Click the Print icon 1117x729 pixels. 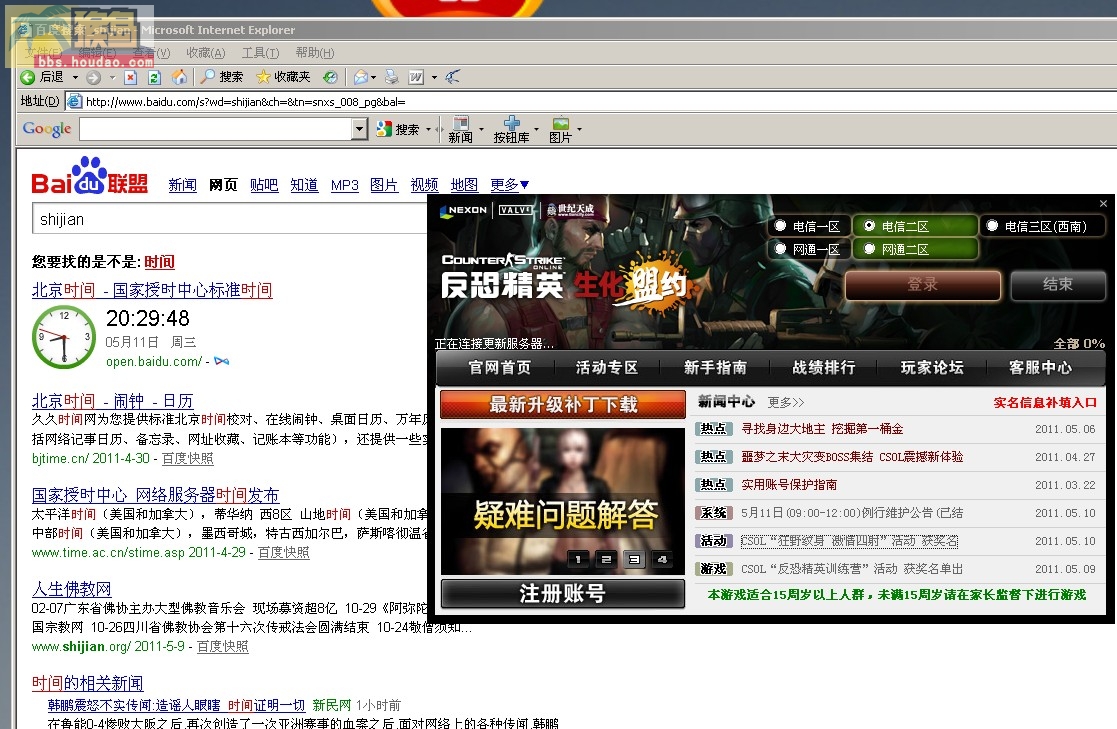[391, 76]
